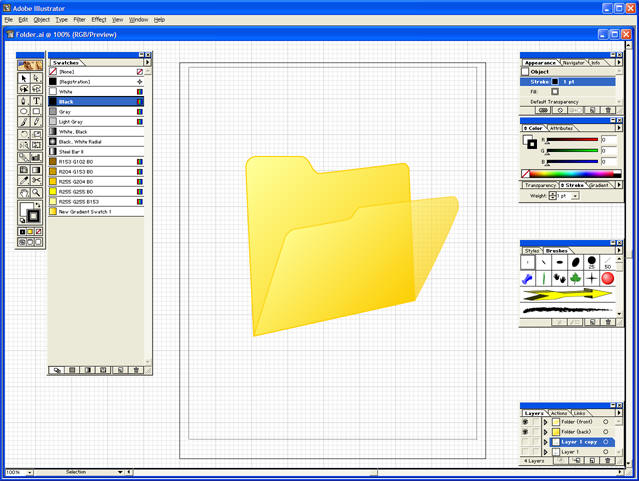This screenshot has width=639, height=481.
Task: Switch to the Gradient tab
Action: pyautogui.click(x=599, y=185)
